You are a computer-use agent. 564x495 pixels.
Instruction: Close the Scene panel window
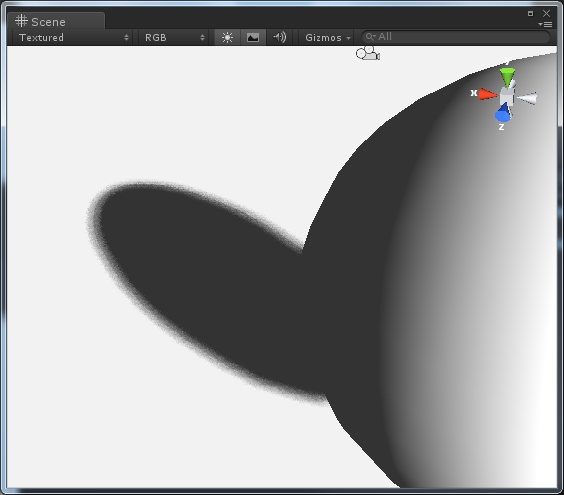click(x=546, y=14)
